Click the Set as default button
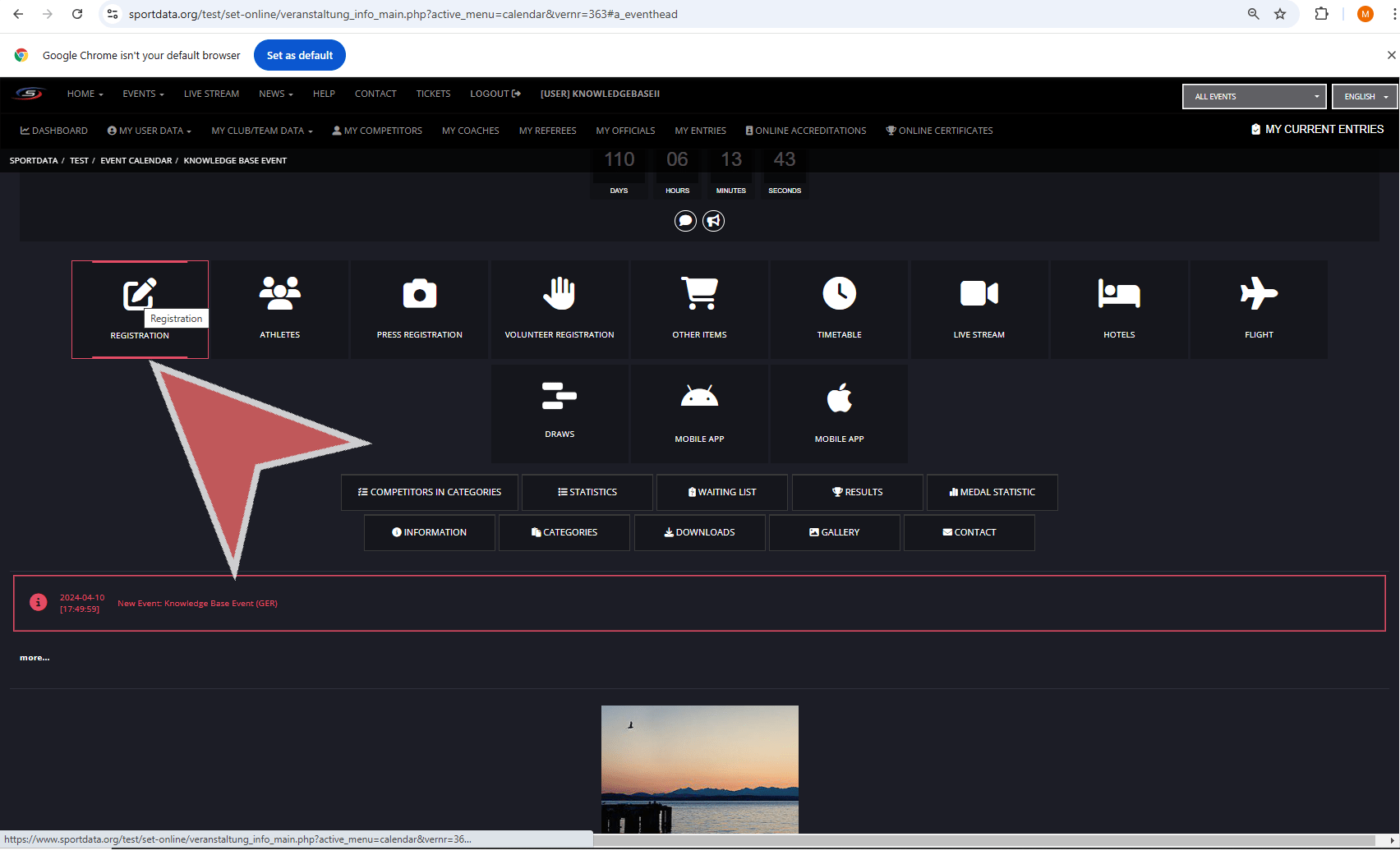1400x855 pixels. pos(299,55)
